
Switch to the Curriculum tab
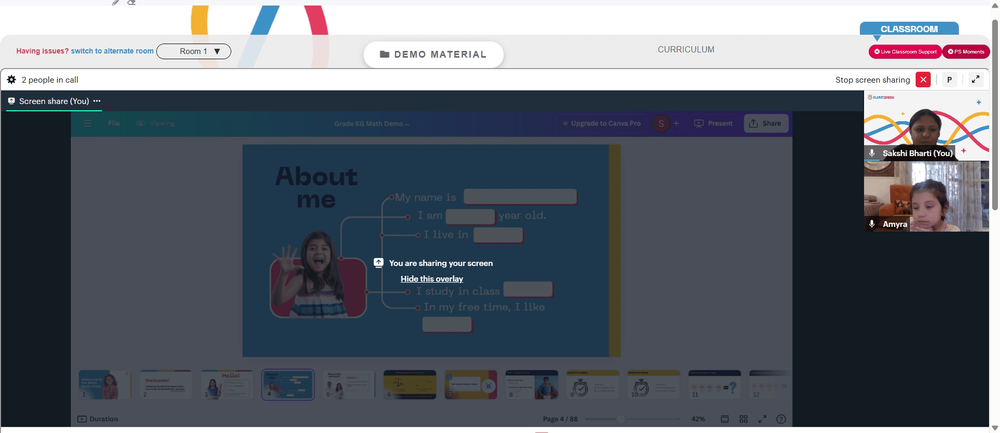[686, 49]
